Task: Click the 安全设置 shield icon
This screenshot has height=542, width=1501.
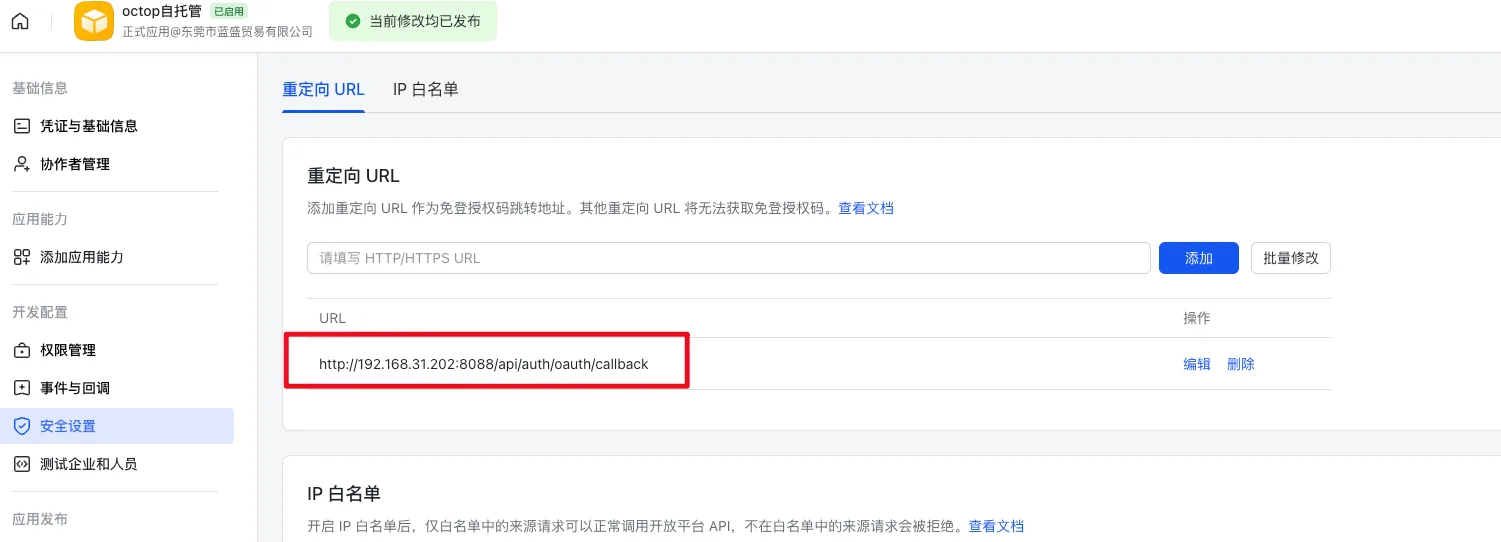Action: [x=22, y=426]
